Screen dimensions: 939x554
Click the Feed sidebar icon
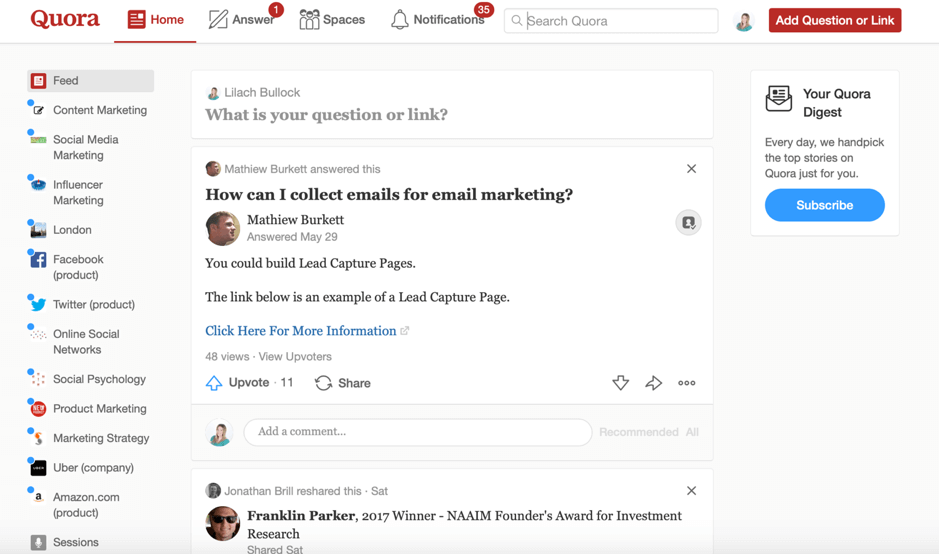click(x=38, y=81)
